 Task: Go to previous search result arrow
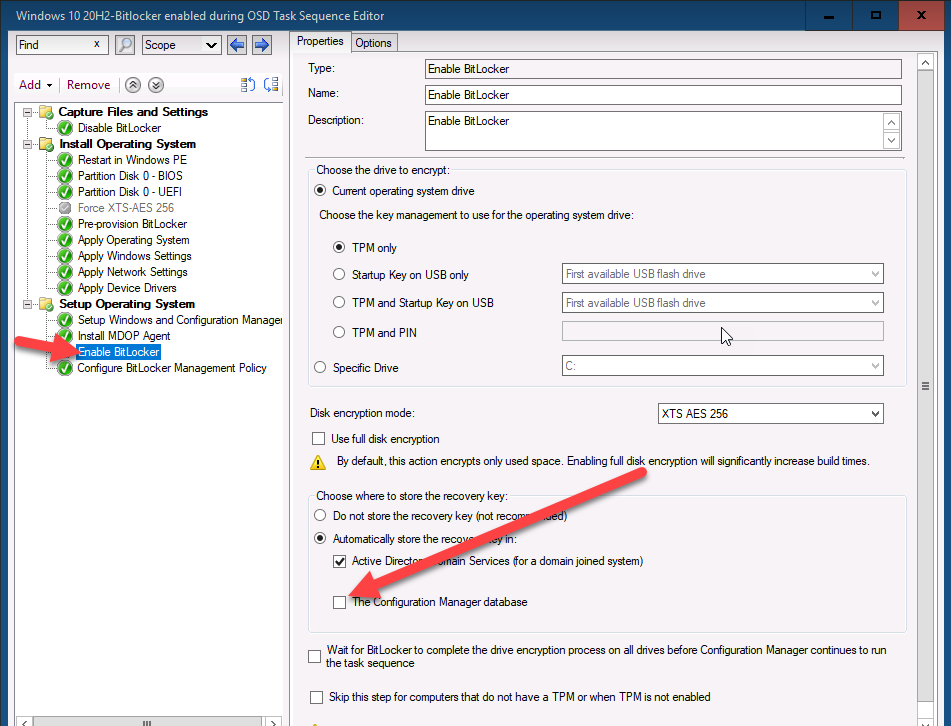[237, 45]
